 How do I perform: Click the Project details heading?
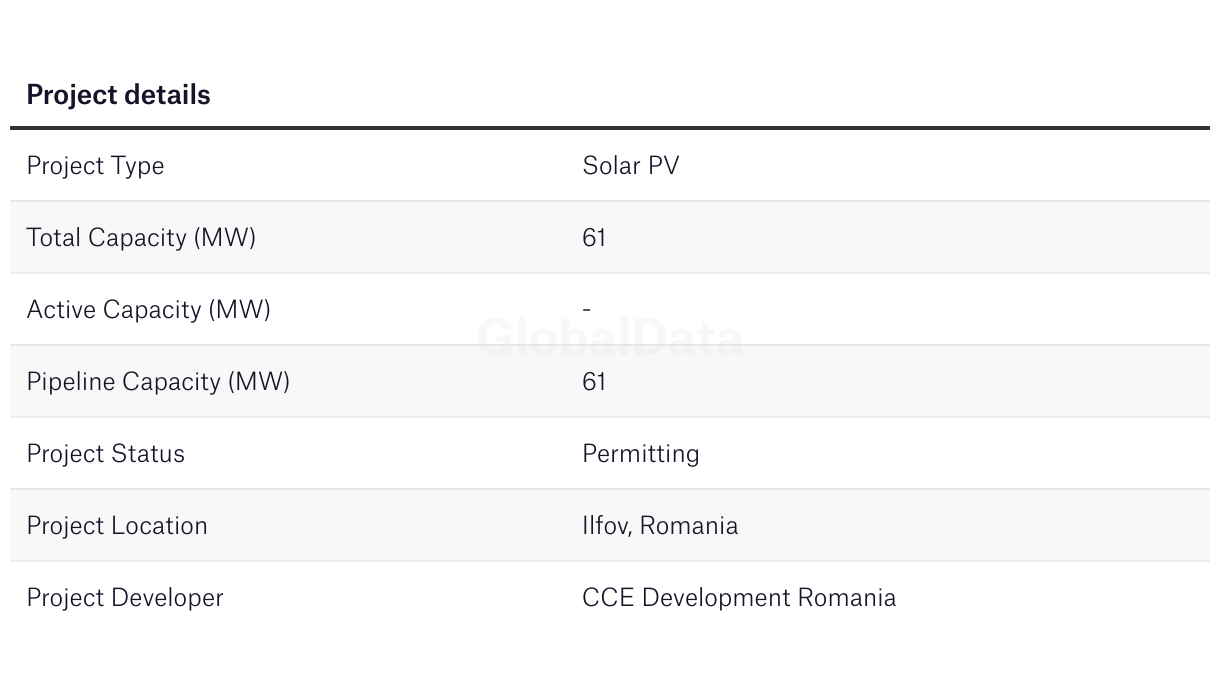(118, 95)
